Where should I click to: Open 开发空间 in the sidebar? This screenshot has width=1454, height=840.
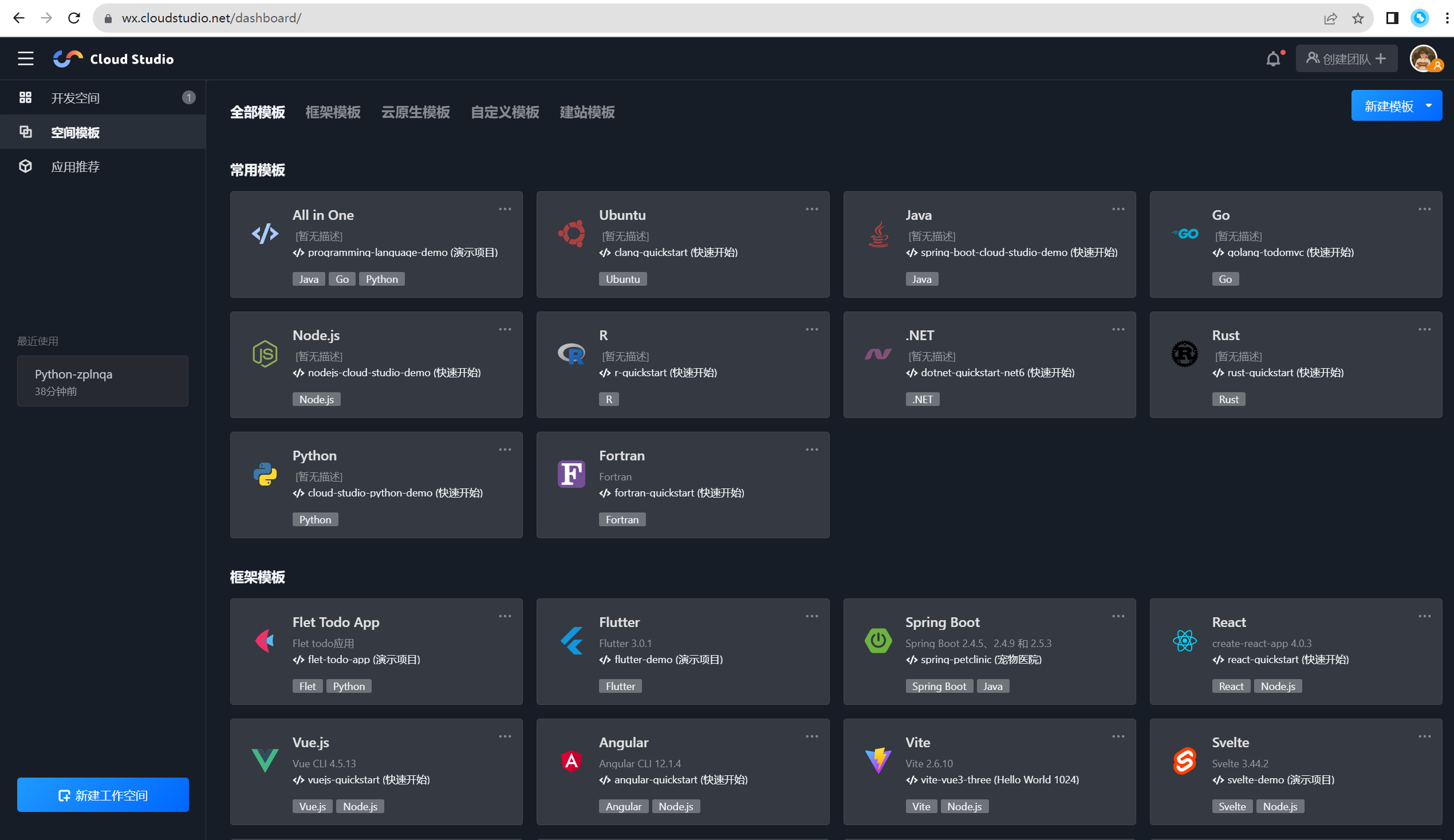76,98
